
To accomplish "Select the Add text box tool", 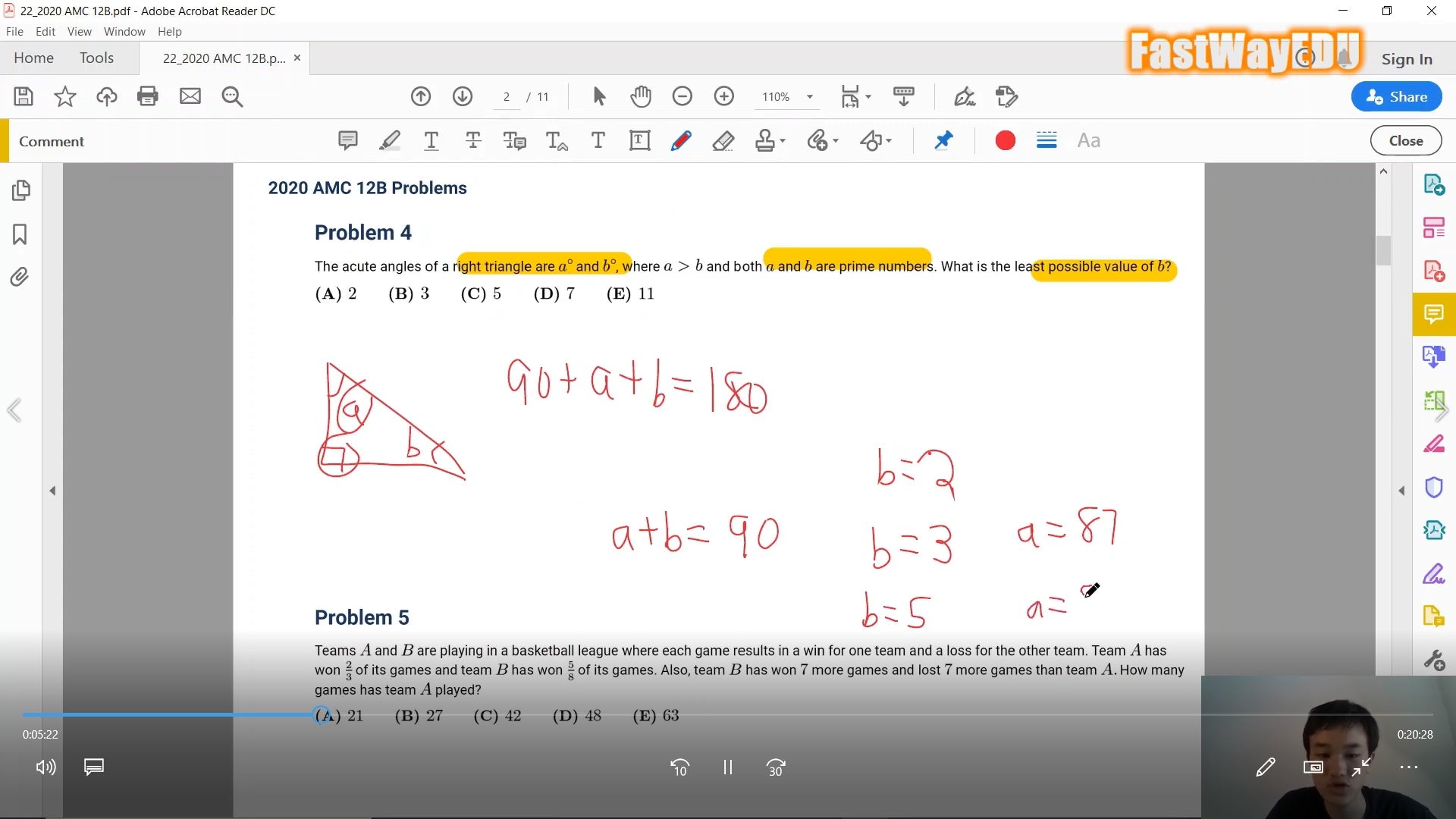I will coord(640,140).
